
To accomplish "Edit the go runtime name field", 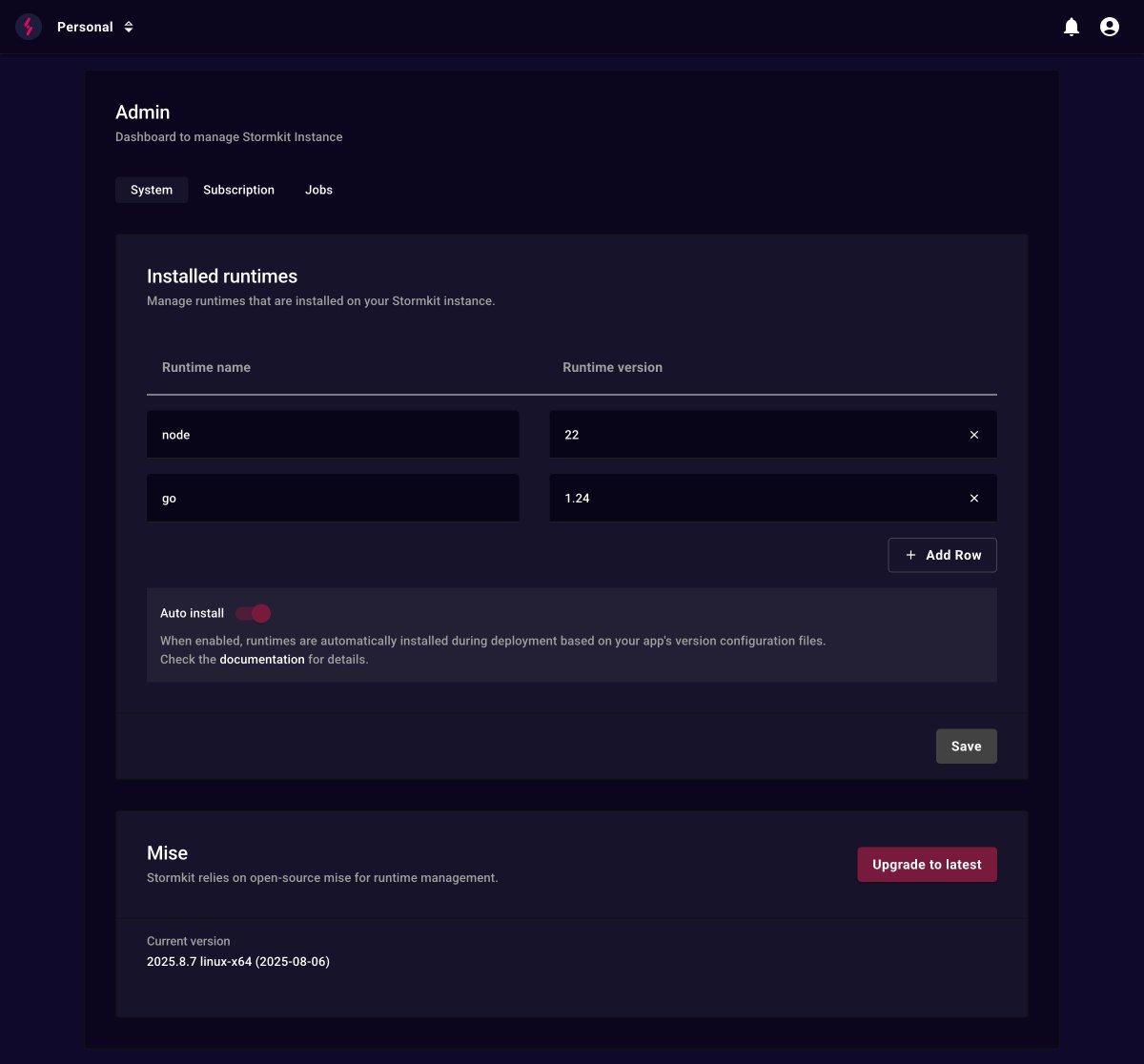I will pos(333,498).
